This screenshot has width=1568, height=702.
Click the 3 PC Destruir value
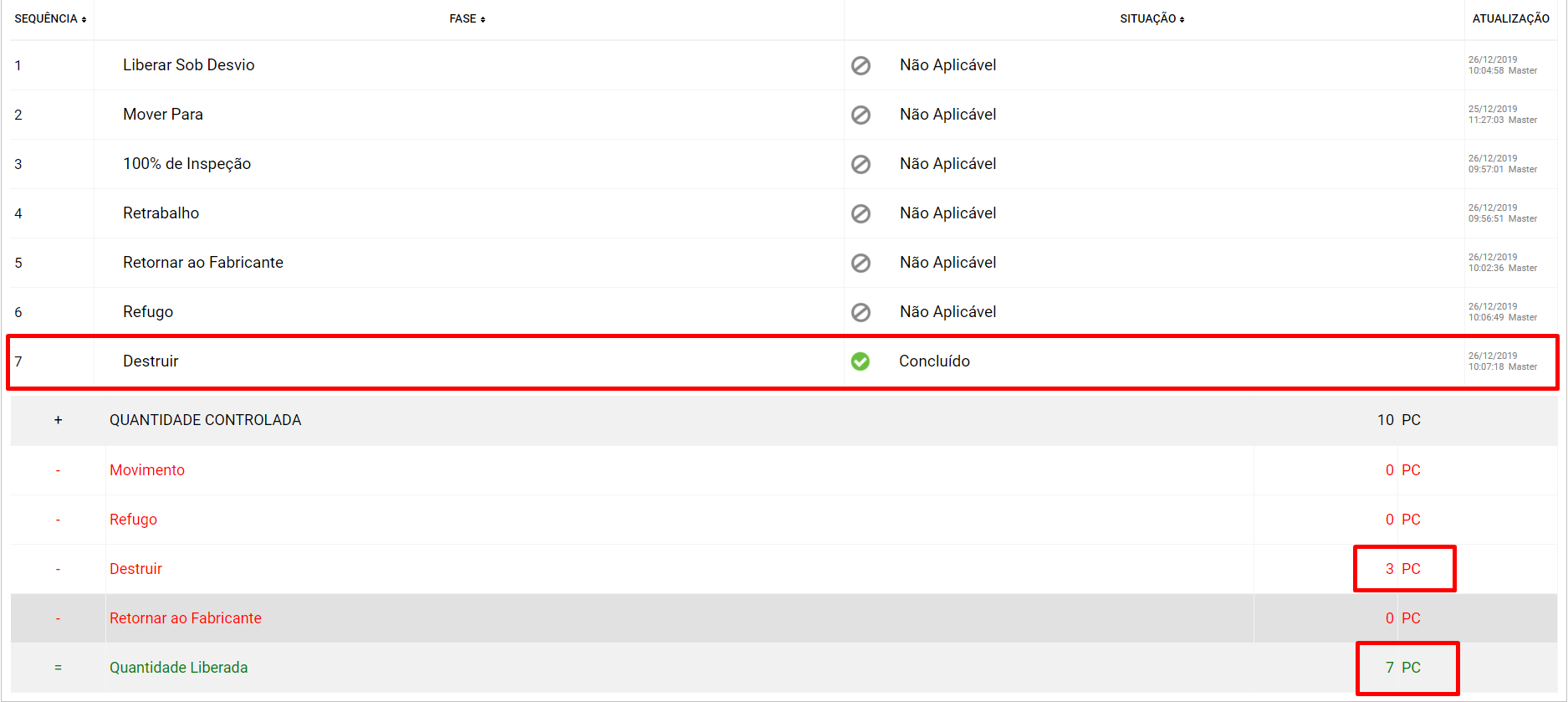point(1403,569)
